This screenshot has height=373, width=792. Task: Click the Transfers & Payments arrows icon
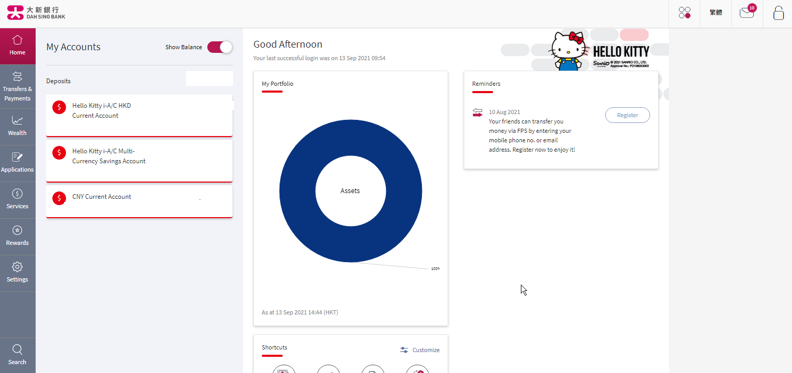18,76
